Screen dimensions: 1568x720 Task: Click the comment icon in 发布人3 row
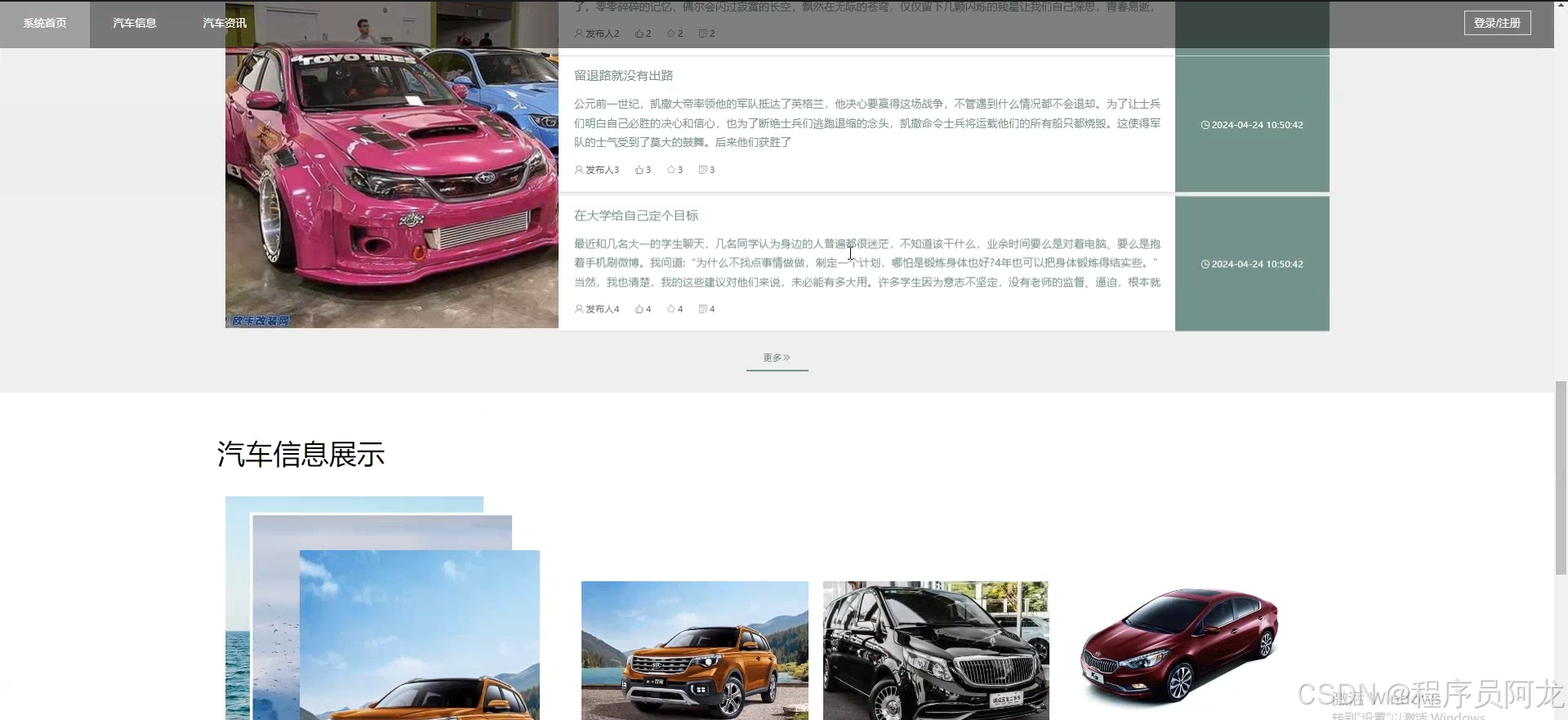pyautogui.click(x=703, y=170)
